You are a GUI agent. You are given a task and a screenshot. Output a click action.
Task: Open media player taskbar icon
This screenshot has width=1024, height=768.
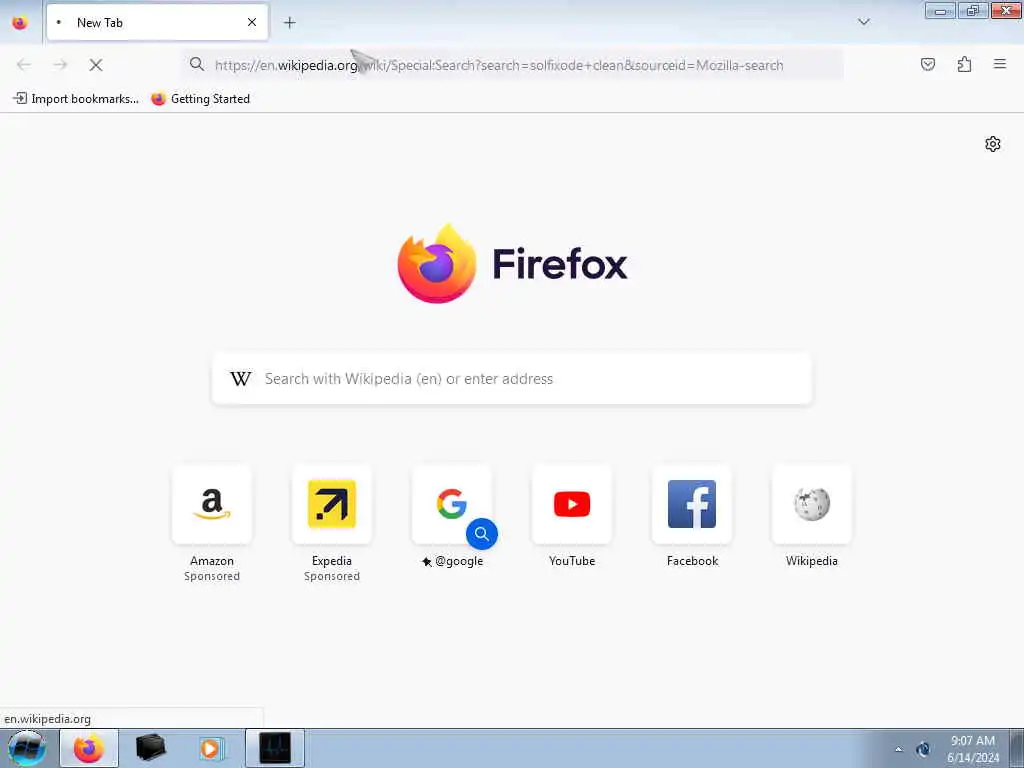(210, 748)
